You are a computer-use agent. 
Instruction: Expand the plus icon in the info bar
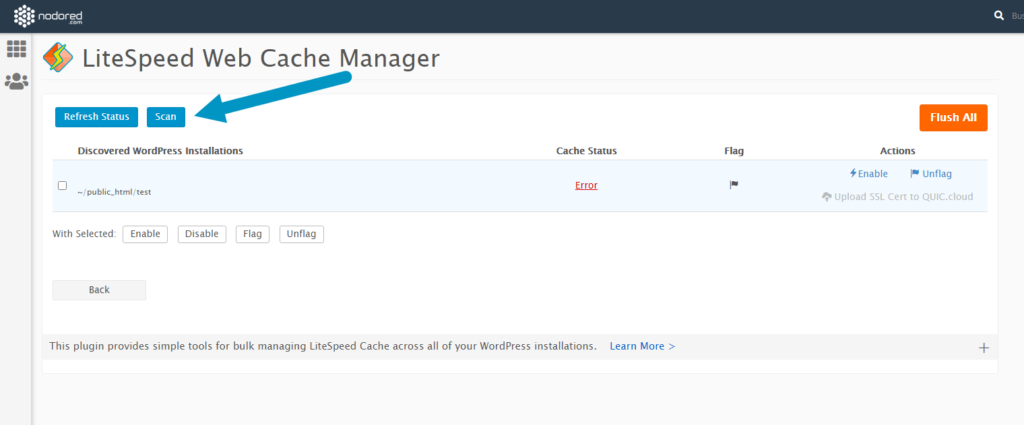984,348
